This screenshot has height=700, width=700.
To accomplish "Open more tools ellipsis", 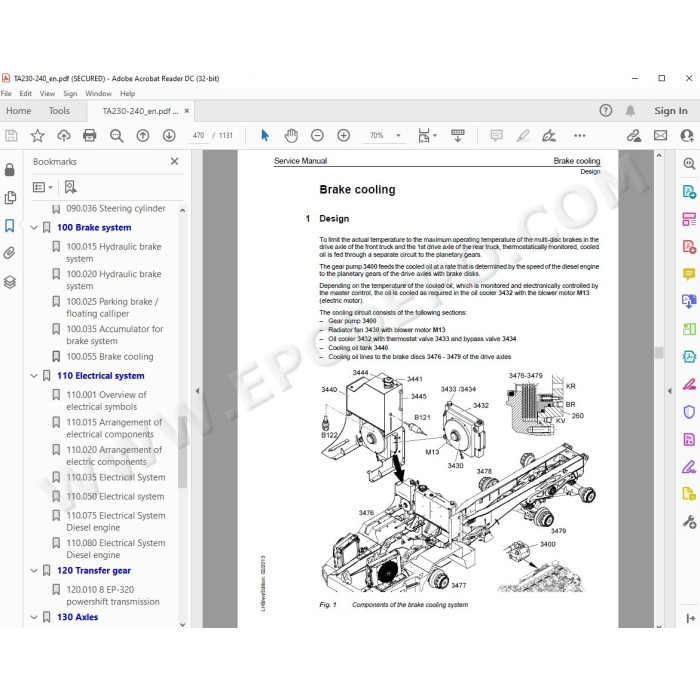I will pos(579,135).
